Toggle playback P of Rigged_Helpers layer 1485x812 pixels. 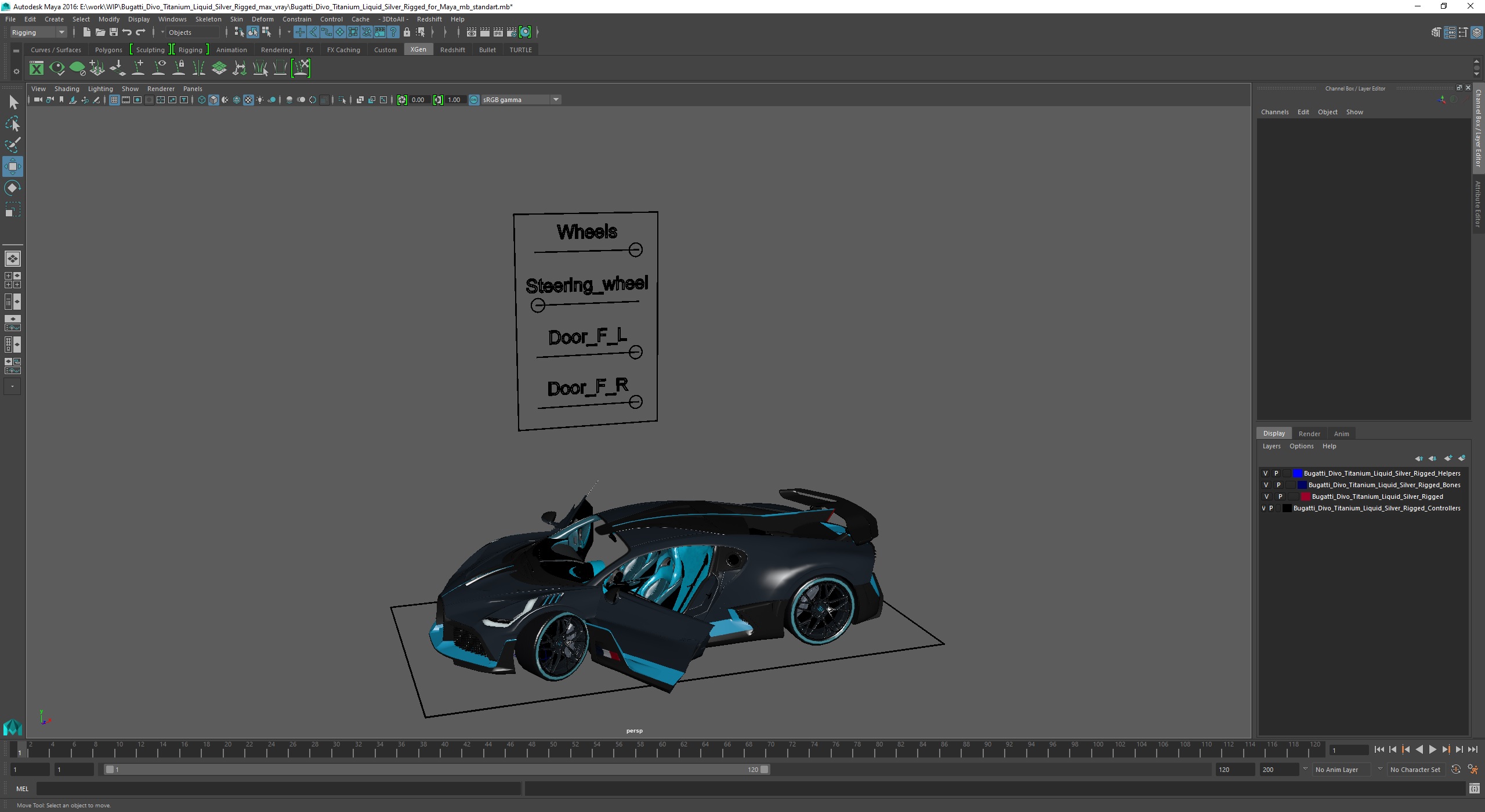1276,473
